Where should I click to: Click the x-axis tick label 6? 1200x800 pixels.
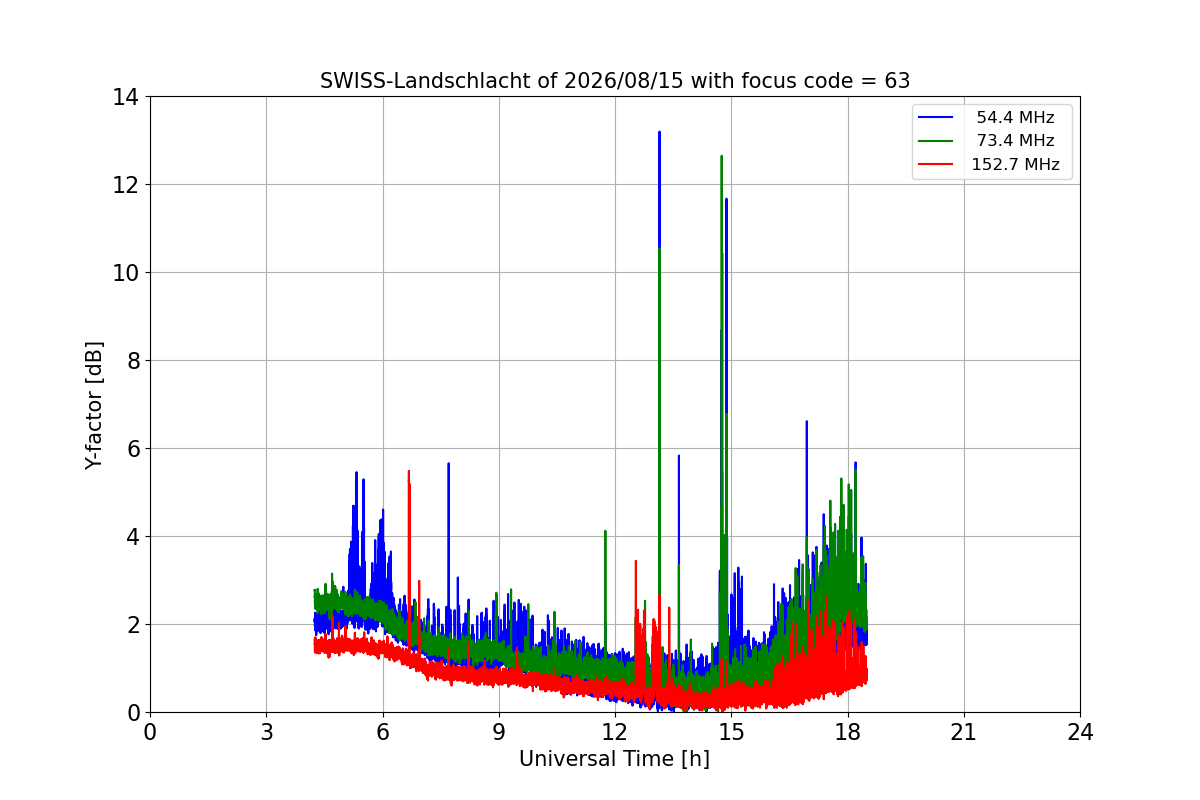pos(382,732)
